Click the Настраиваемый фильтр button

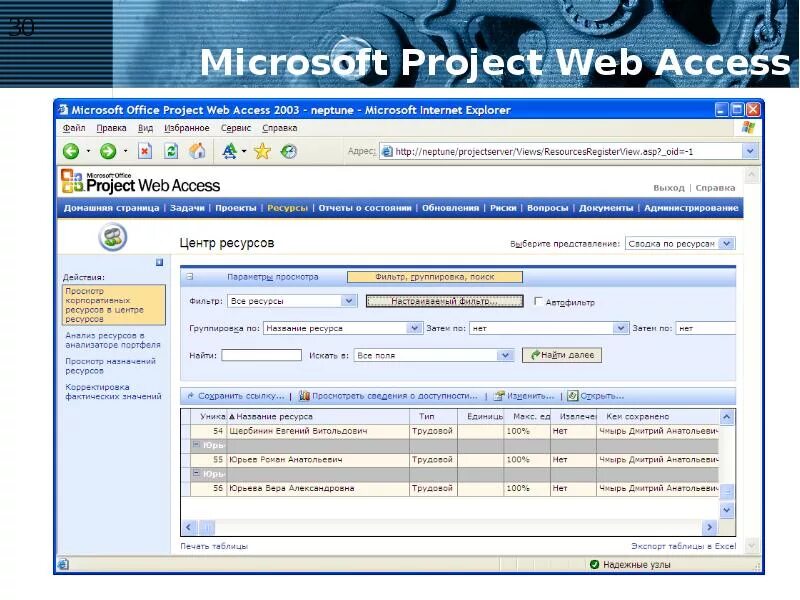click(444, 301)
